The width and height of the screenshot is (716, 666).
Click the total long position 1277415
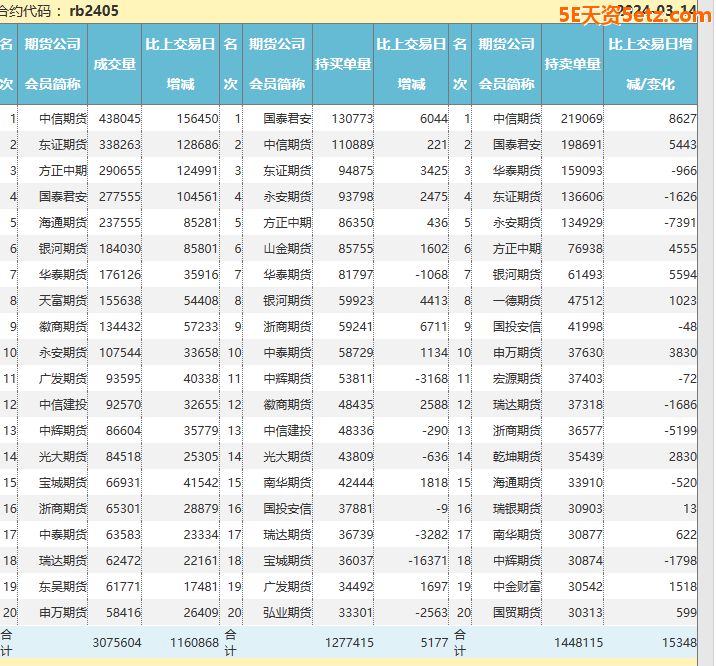coord(344,643)
